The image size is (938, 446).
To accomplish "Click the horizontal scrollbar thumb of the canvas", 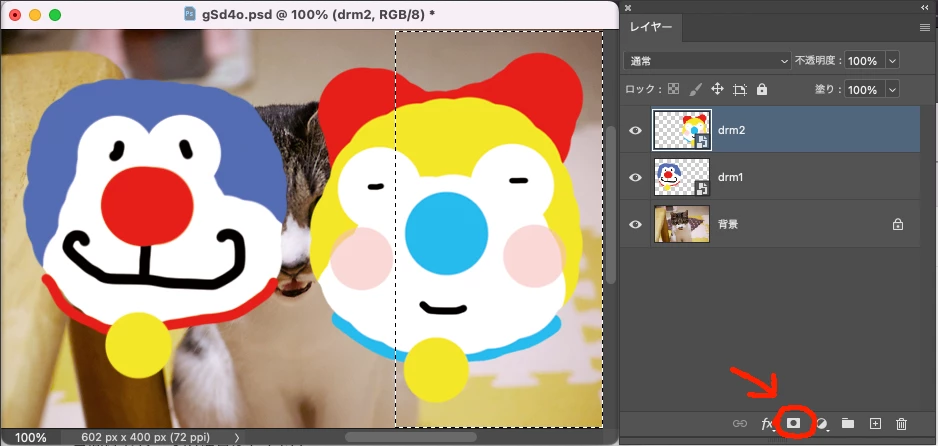I will (x=410, y=437).
